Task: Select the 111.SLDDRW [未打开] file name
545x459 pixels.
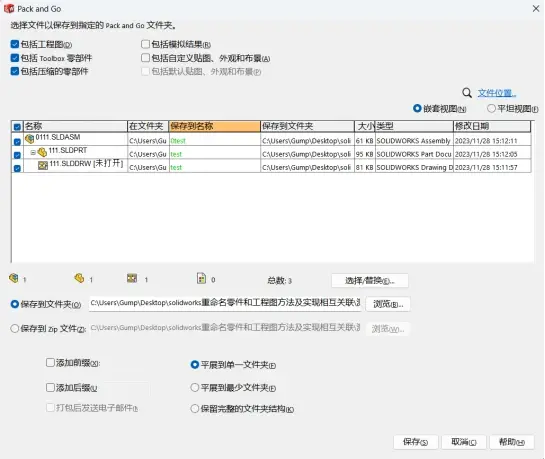Action: point(86,163)
